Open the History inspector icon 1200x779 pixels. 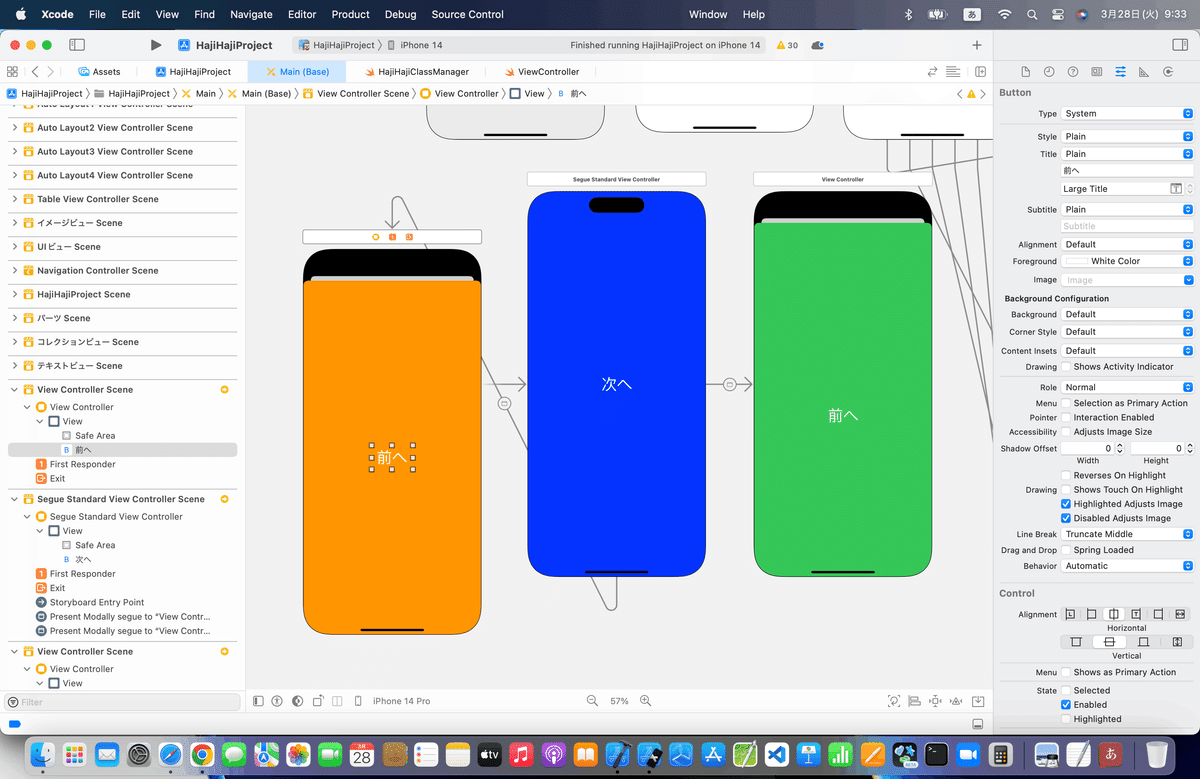coord(1049,72)
